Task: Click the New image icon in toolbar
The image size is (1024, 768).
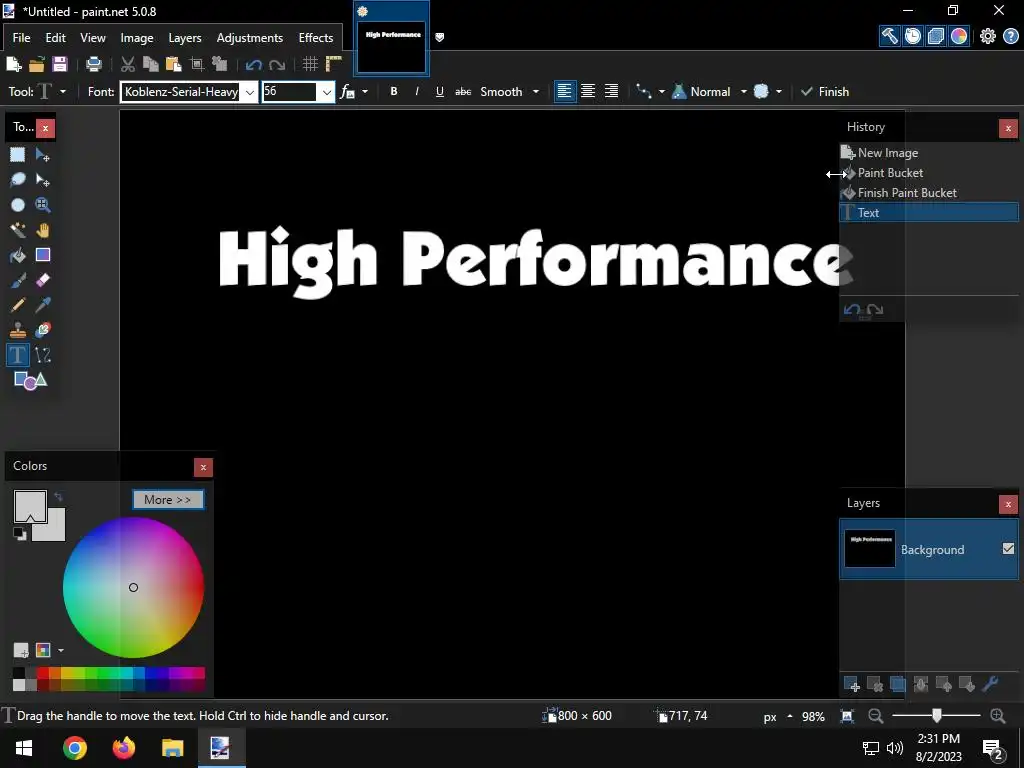Action: [14, 64]
